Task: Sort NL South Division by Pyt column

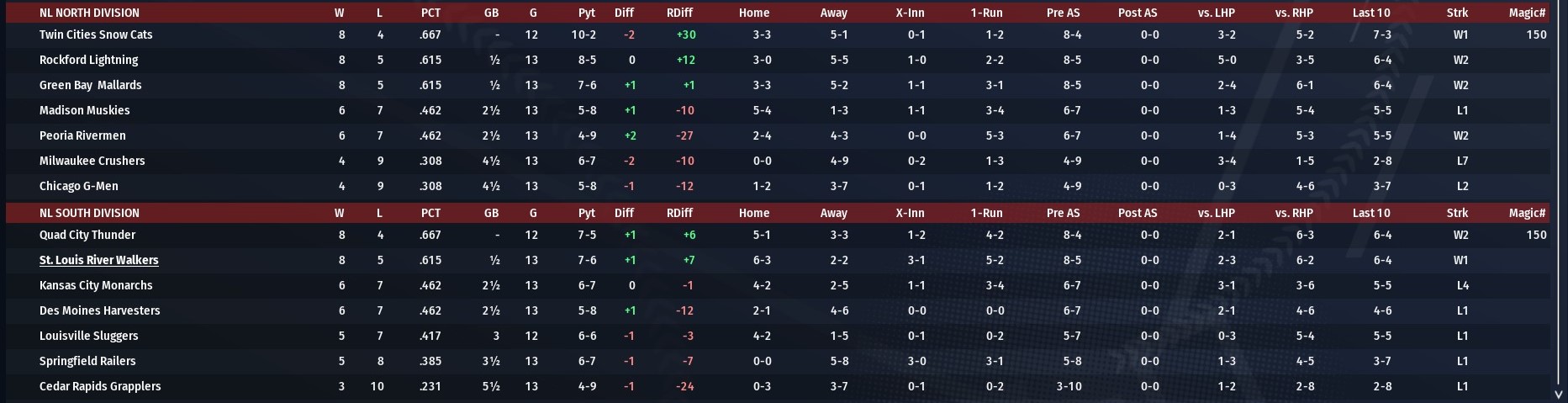Action: (587, 214)
